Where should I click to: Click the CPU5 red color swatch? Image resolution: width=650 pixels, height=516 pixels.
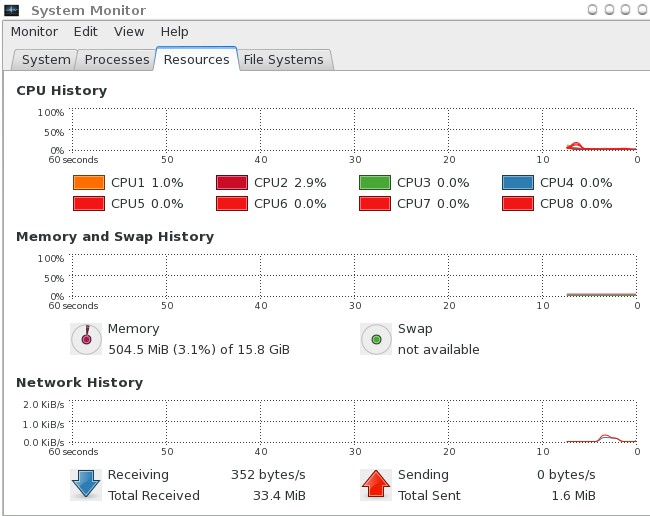[89, 203]
